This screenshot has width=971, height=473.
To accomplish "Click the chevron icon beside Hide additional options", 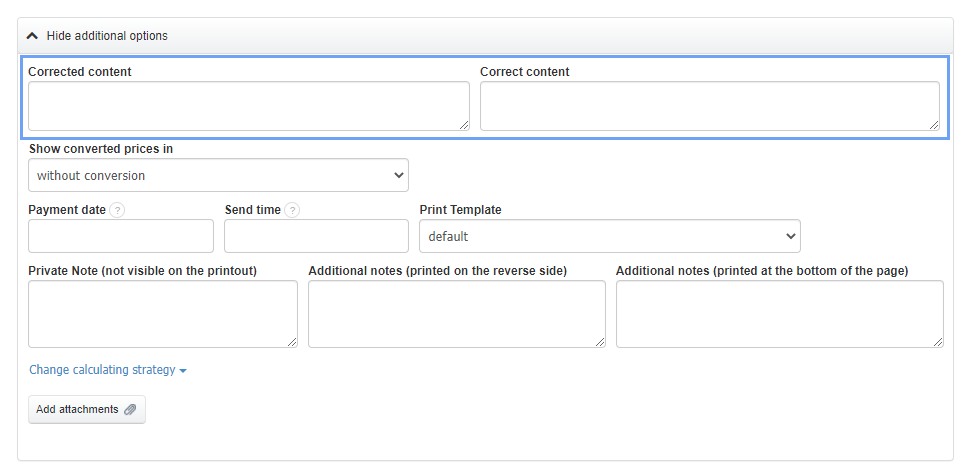I will [x=33, y=36].
